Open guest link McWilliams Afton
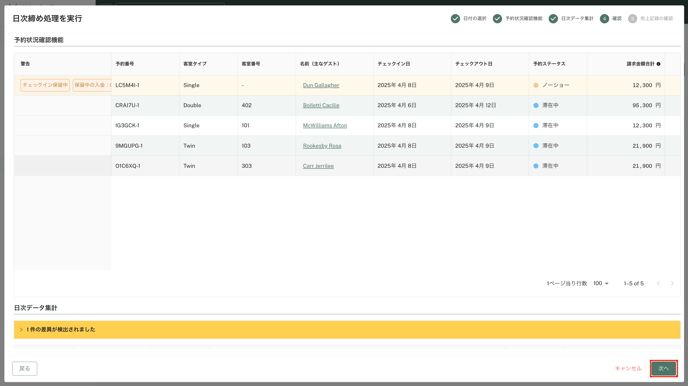The width and height of the screenshot is (688, 386). click(x=325, y=125)
